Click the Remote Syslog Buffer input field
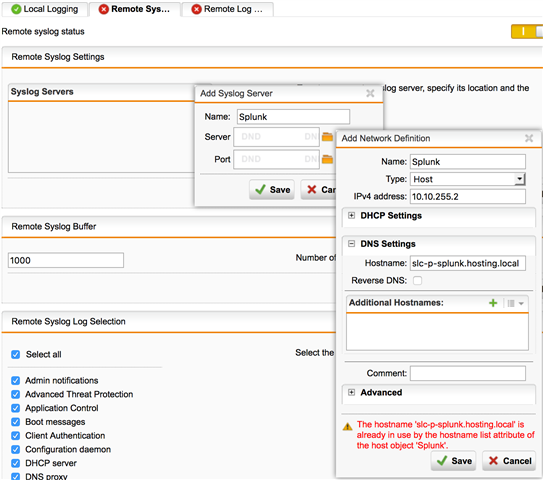 66,260
